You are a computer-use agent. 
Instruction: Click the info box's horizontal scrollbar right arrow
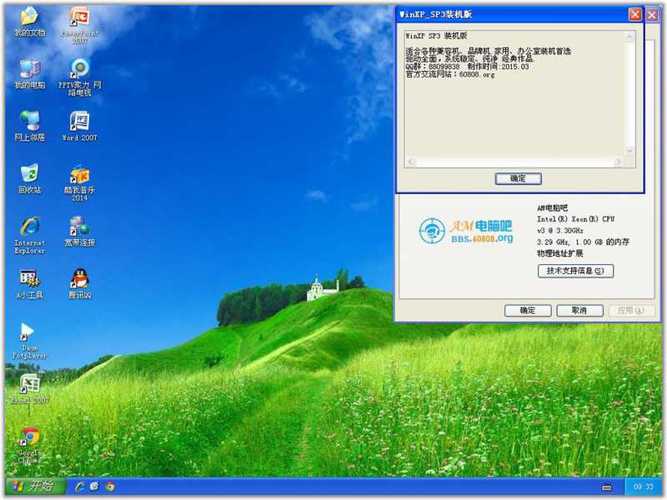click(617, 162)
